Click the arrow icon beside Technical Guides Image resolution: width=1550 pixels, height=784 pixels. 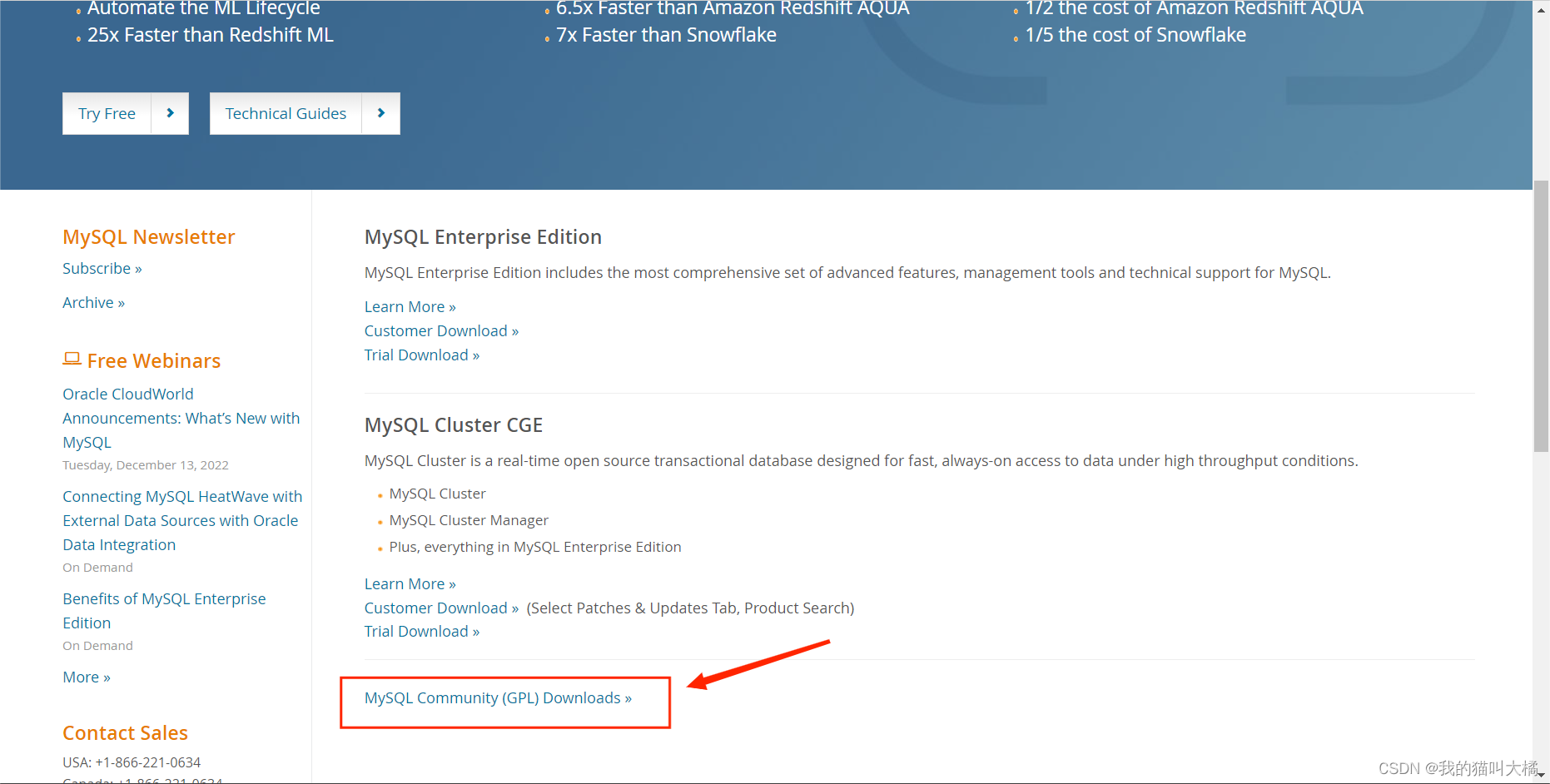[381, 113]
